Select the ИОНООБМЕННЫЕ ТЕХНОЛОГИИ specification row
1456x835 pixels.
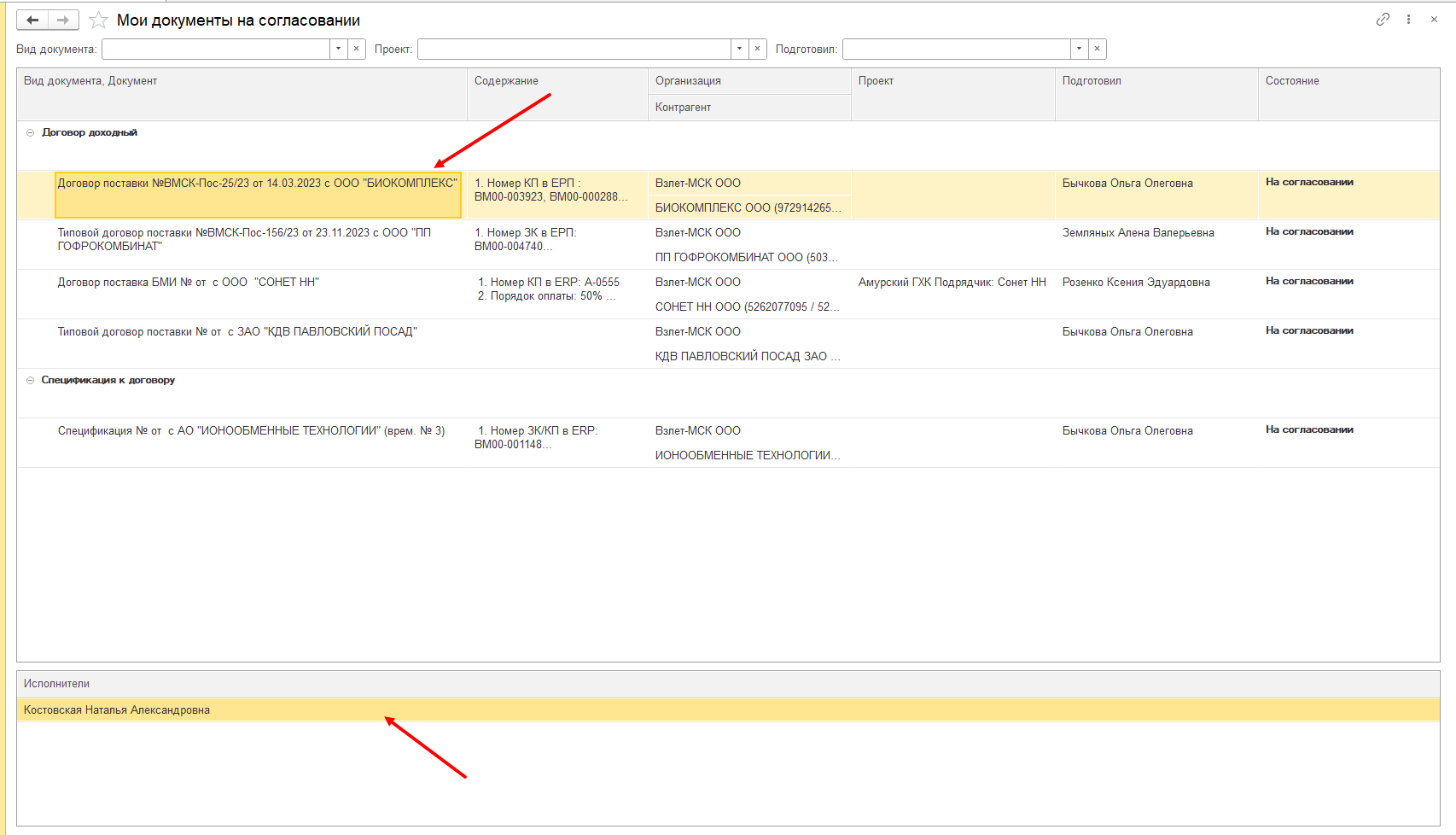point(728,443)
